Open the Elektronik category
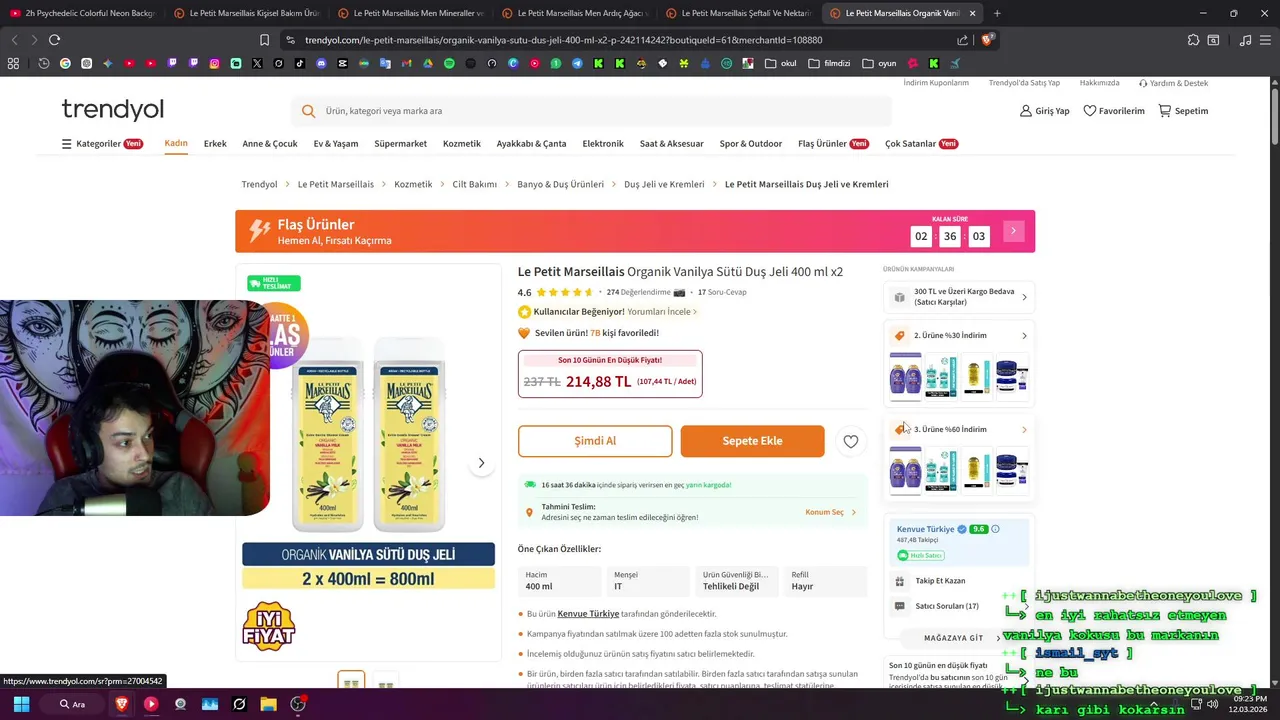 603,144
